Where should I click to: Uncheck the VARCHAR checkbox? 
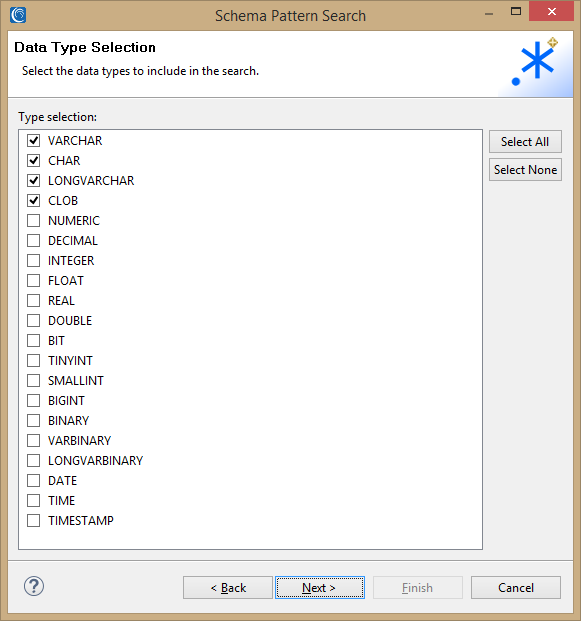[33, 141]
